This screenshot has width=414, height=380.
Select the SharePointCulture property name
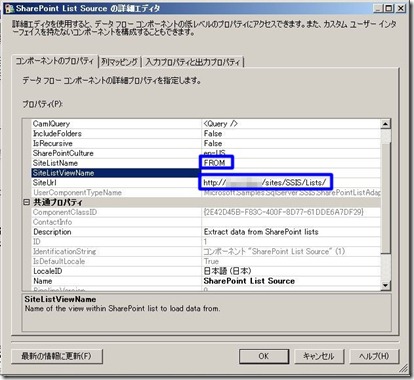[63, 153]
